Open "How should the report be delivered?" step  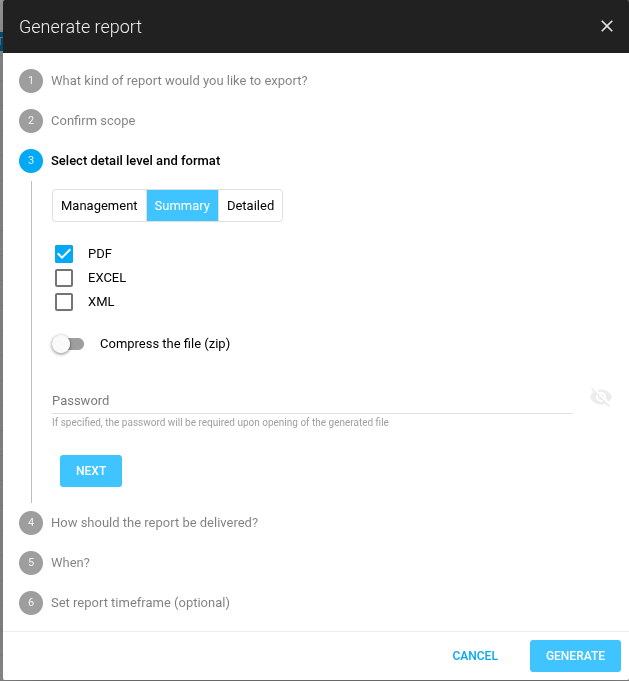(154, 522)
